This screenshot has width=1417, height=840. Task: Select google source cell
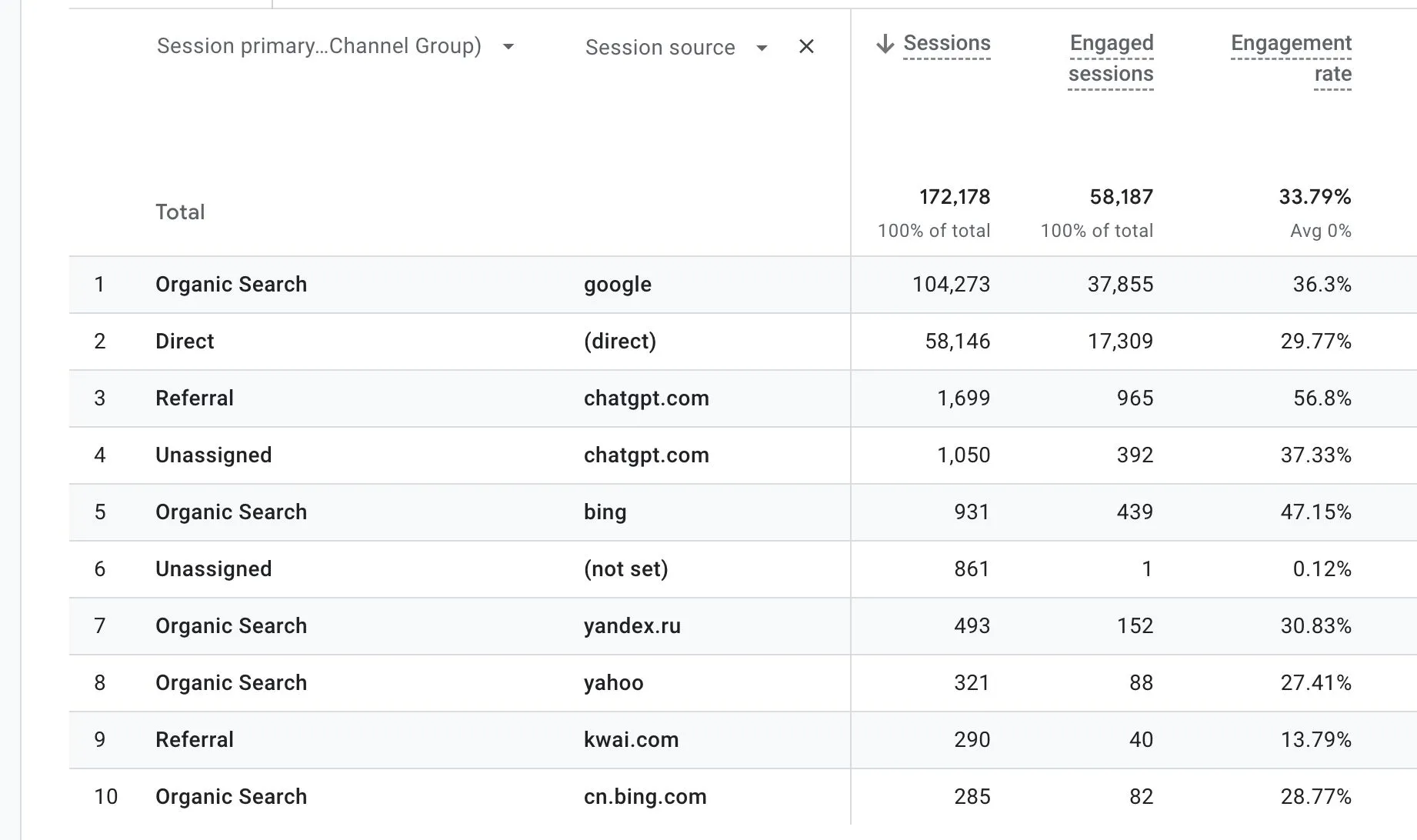point(617,285)
